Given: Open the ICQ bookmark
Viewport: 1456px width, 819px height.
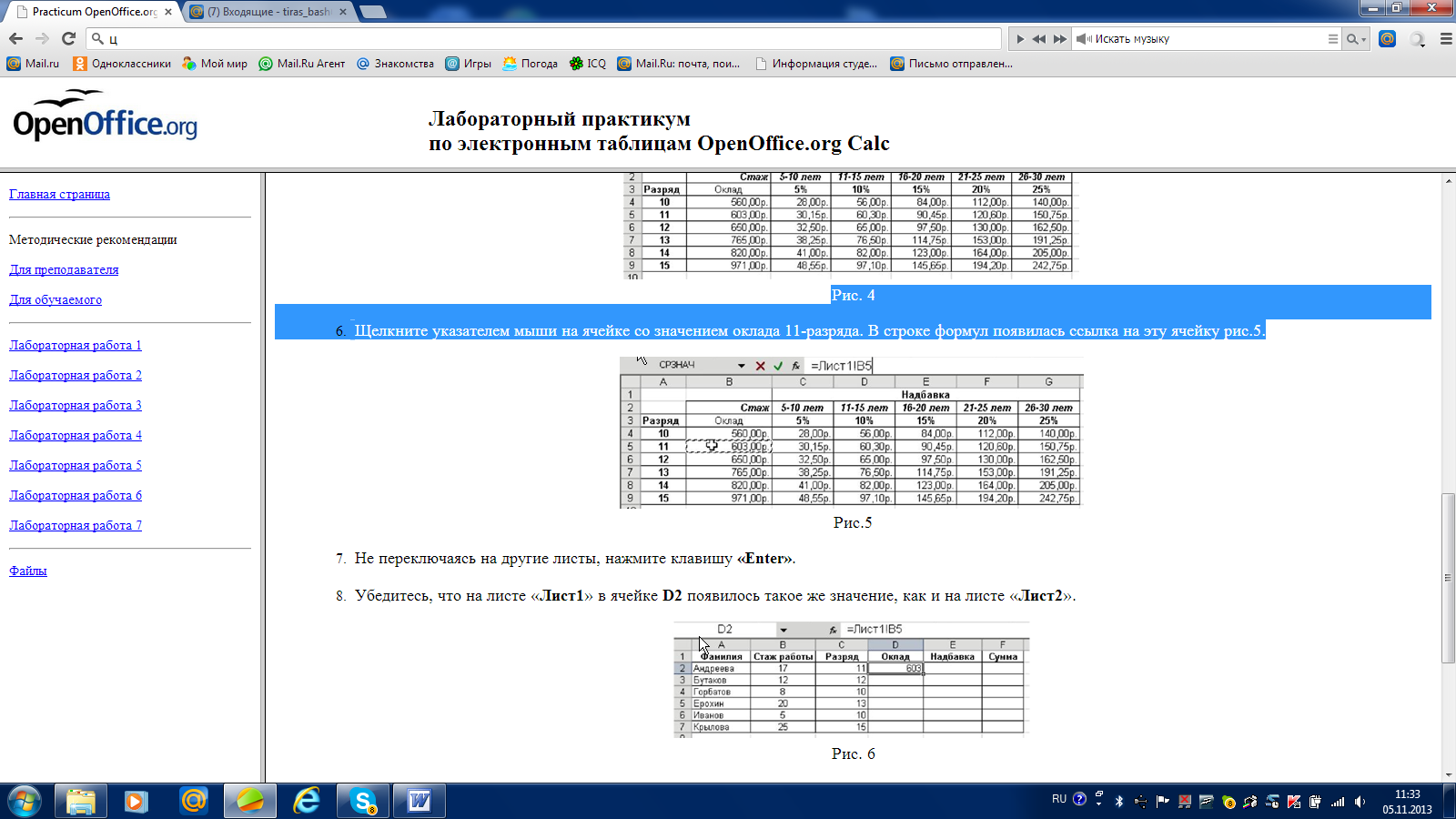Looking at the screenshot, I should (588, 64).
